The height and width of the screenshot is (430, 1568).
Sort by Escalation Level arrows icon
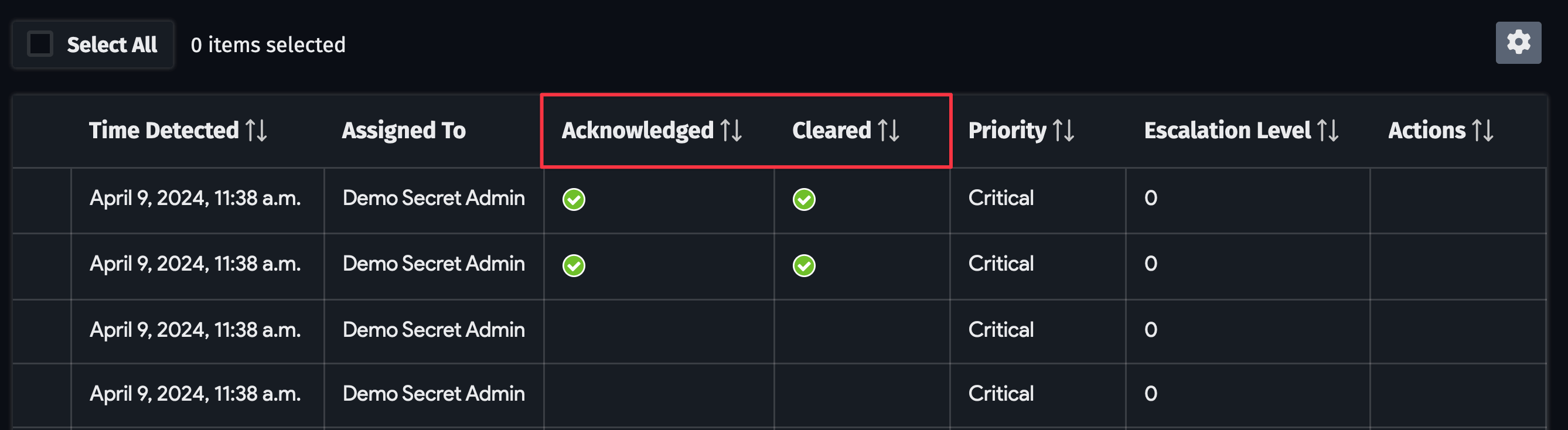1328,130
